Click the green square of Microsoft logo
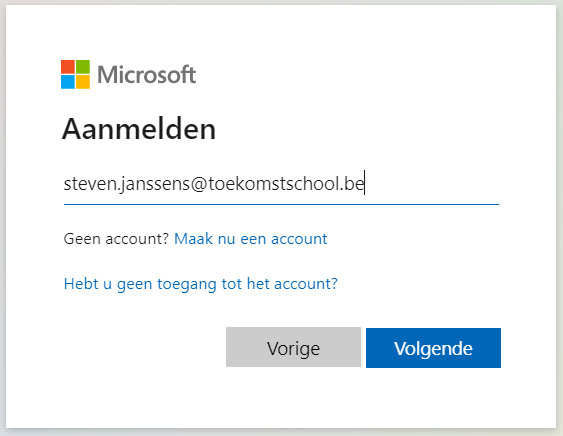The image size is (563, 436). point(83,67)
